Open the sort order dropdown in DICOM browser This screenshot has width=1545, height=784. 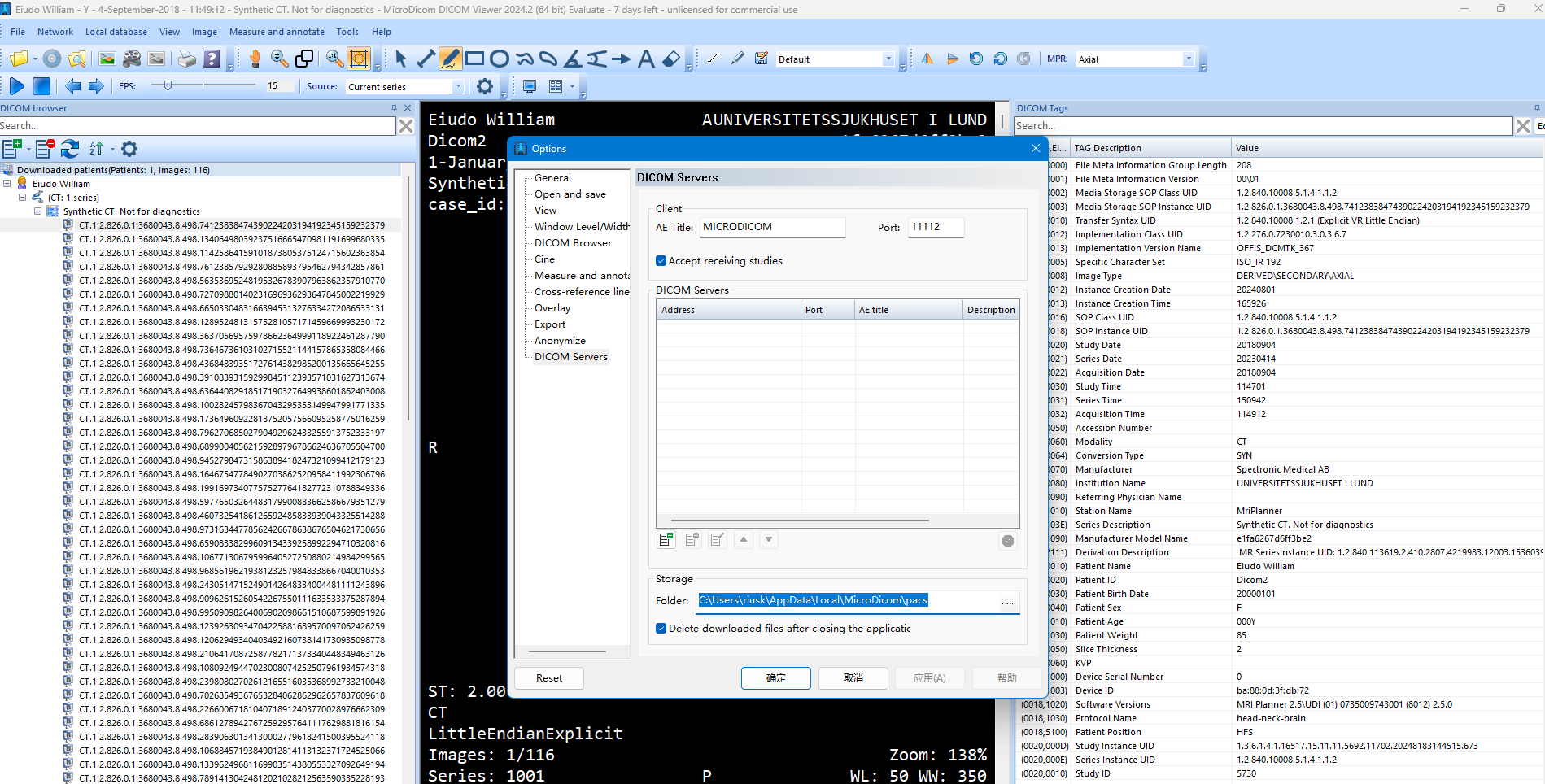112,149
